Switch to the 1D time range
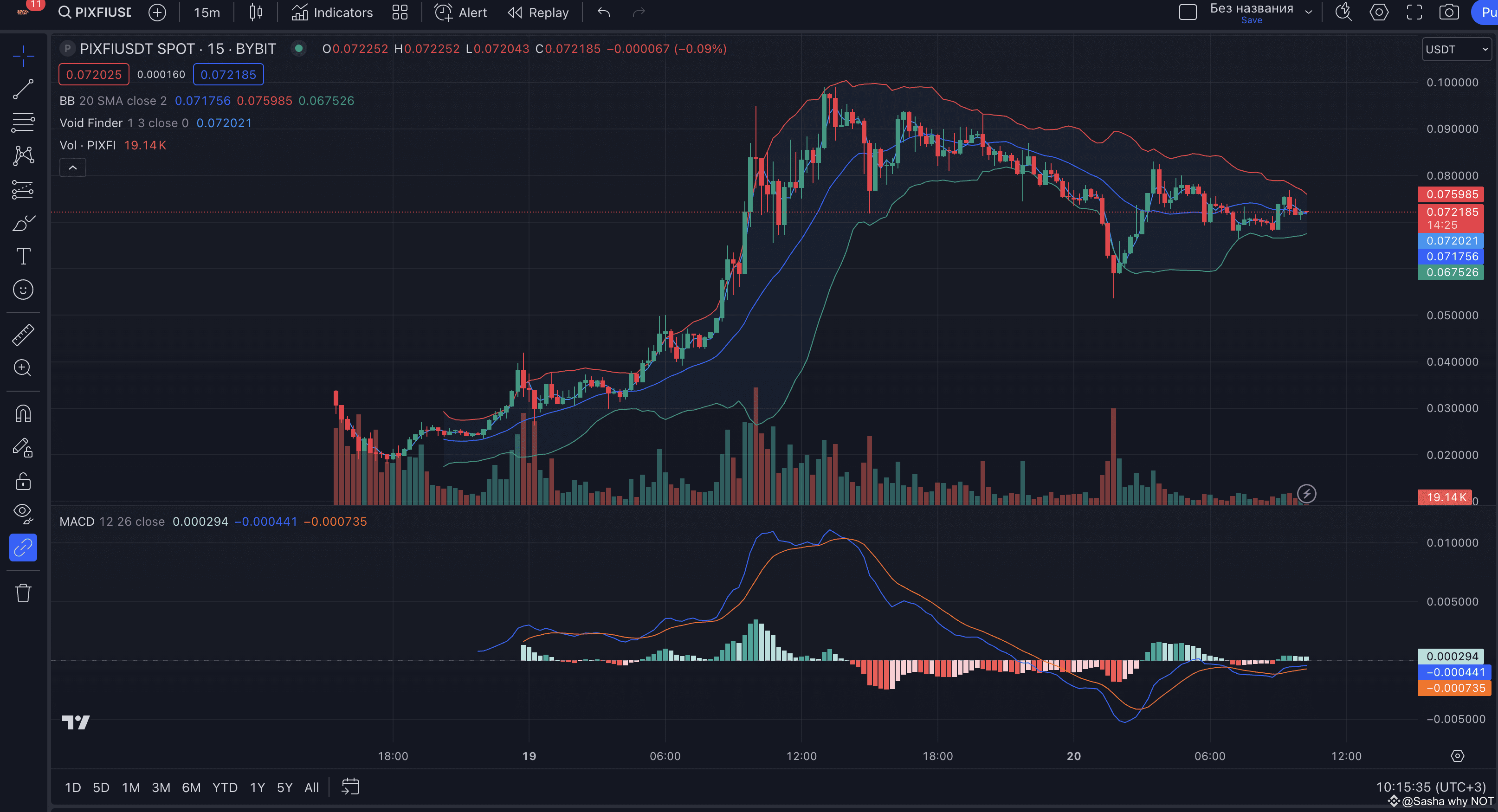 (73, 787)
